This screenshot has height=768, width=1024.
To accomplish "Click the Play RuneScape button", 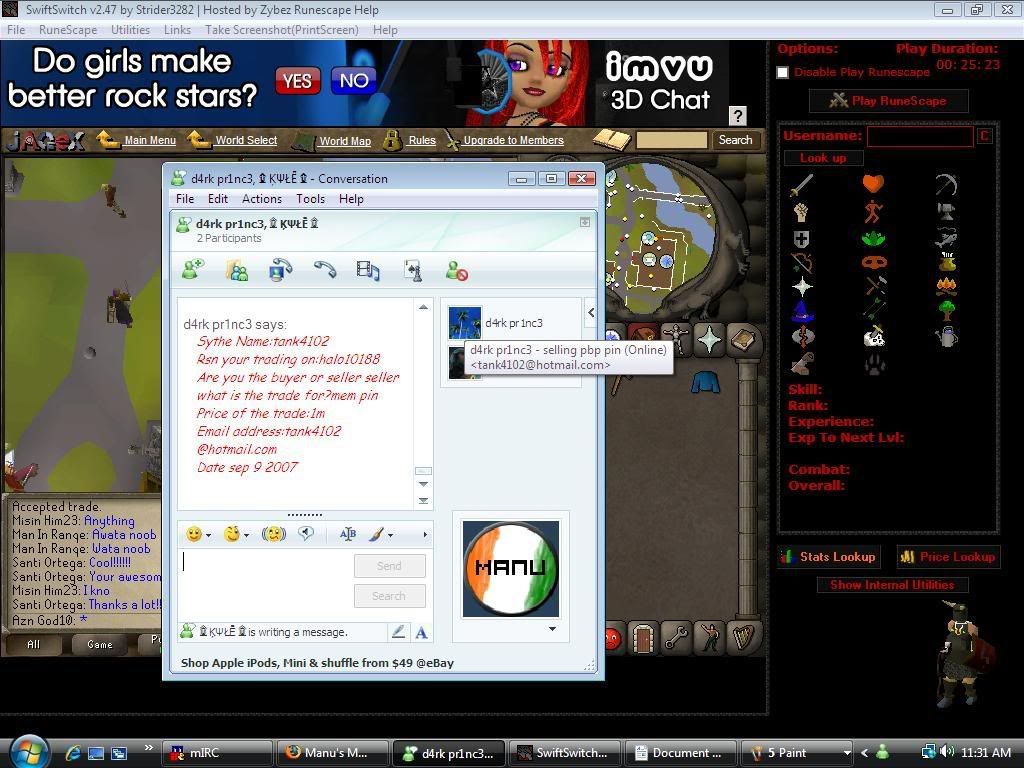I will pos(888,101).
